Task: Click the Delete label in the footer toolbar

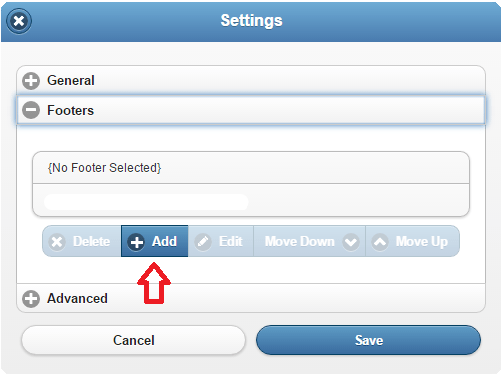Action: coord(92,241)
